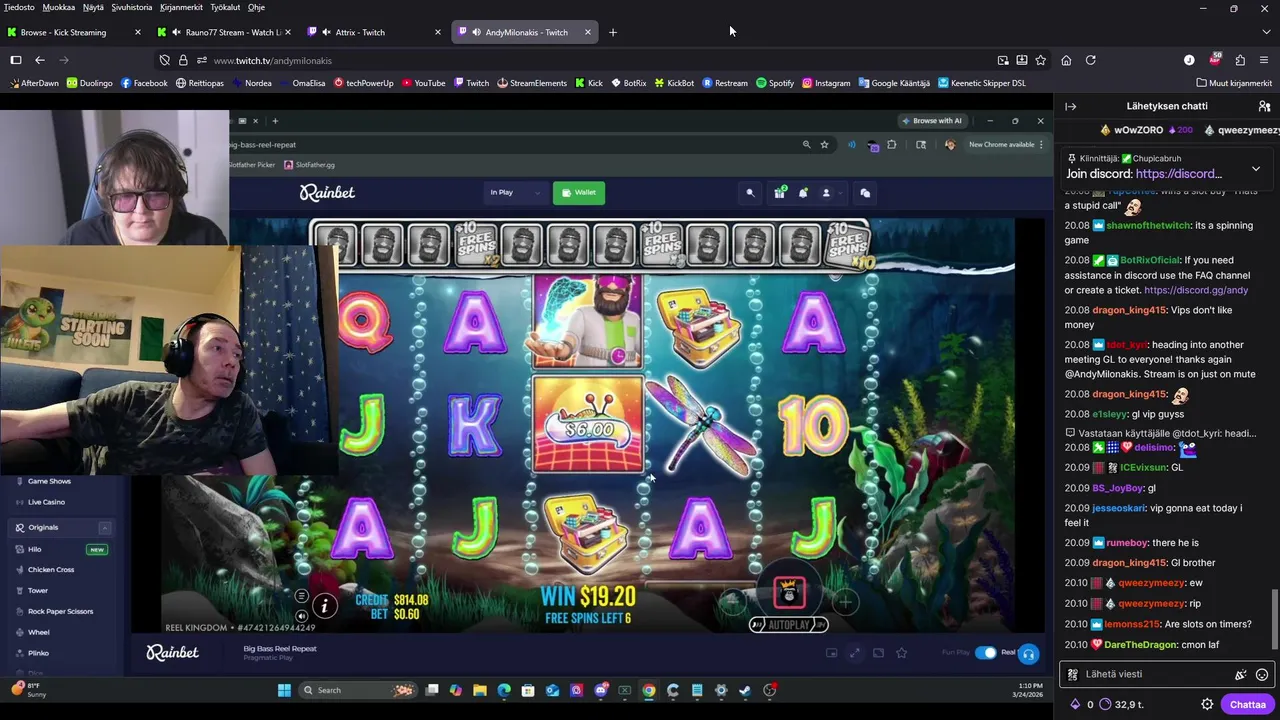The width and height of the screenshot is (1280, 720).
Task: Click the Windows taskbar Search box
Action: 358,690
